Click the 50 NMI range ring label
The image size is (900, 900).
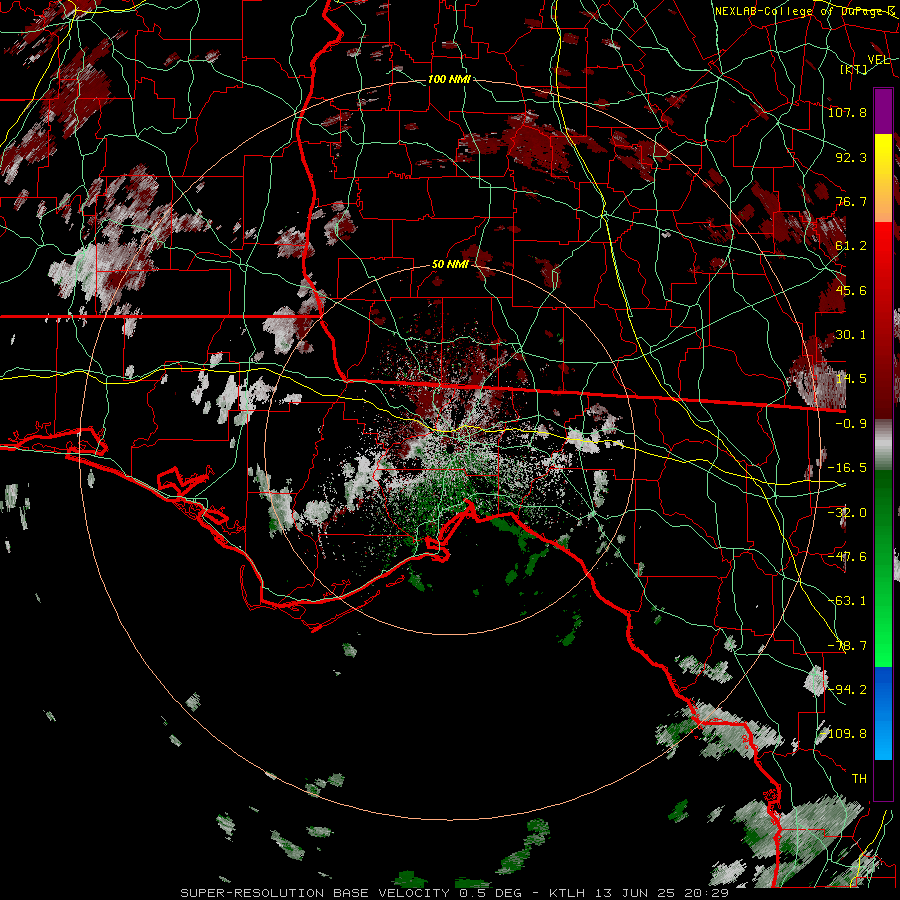tap(451, 265)
